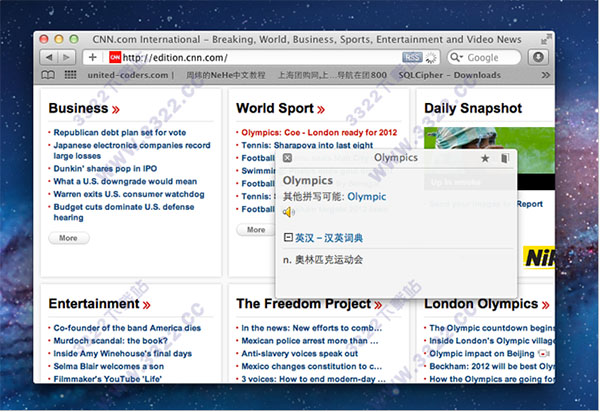
Task: Open the Daily Snapshot photo
Action: 489,158
